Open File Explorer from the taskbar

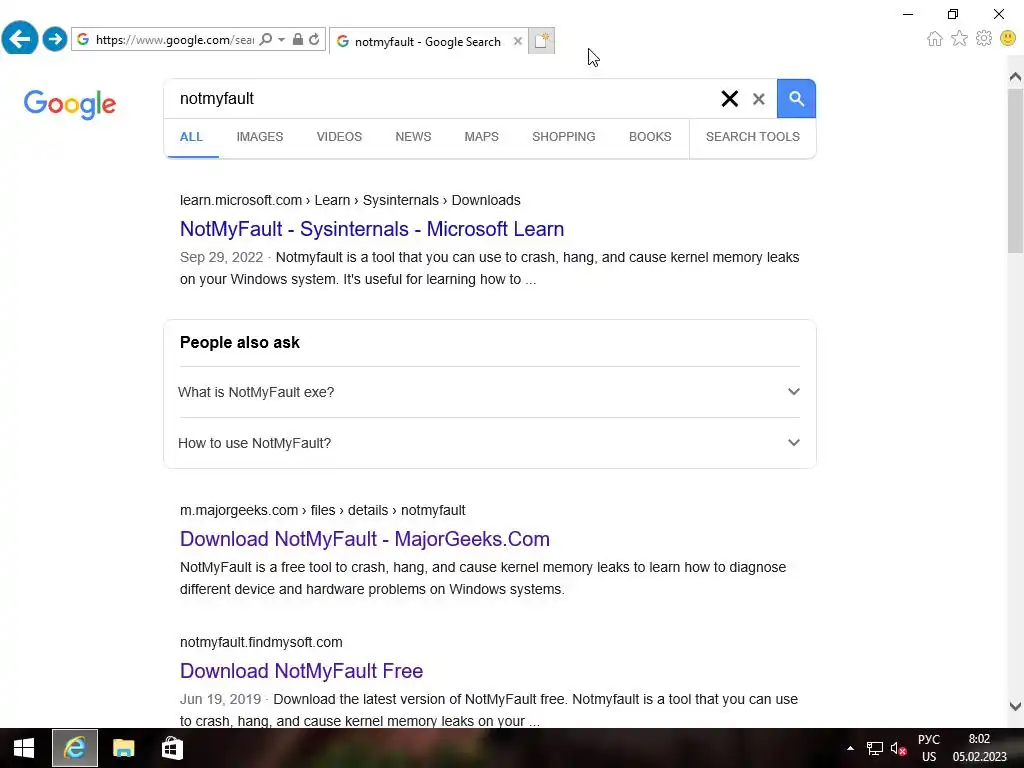[123, 748]
